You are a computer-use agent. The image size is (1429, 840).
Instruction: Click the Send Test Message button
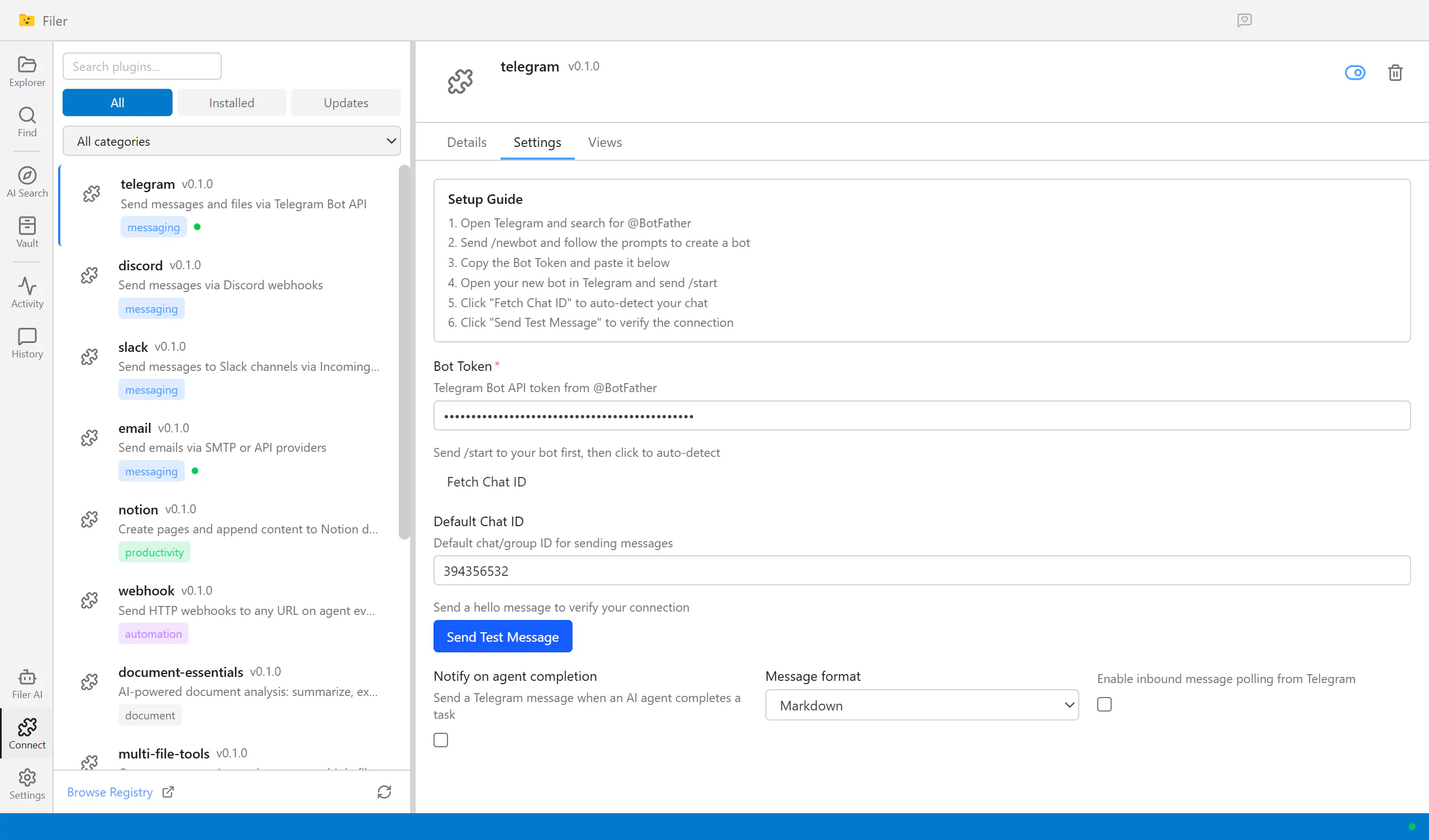[502, 637]
